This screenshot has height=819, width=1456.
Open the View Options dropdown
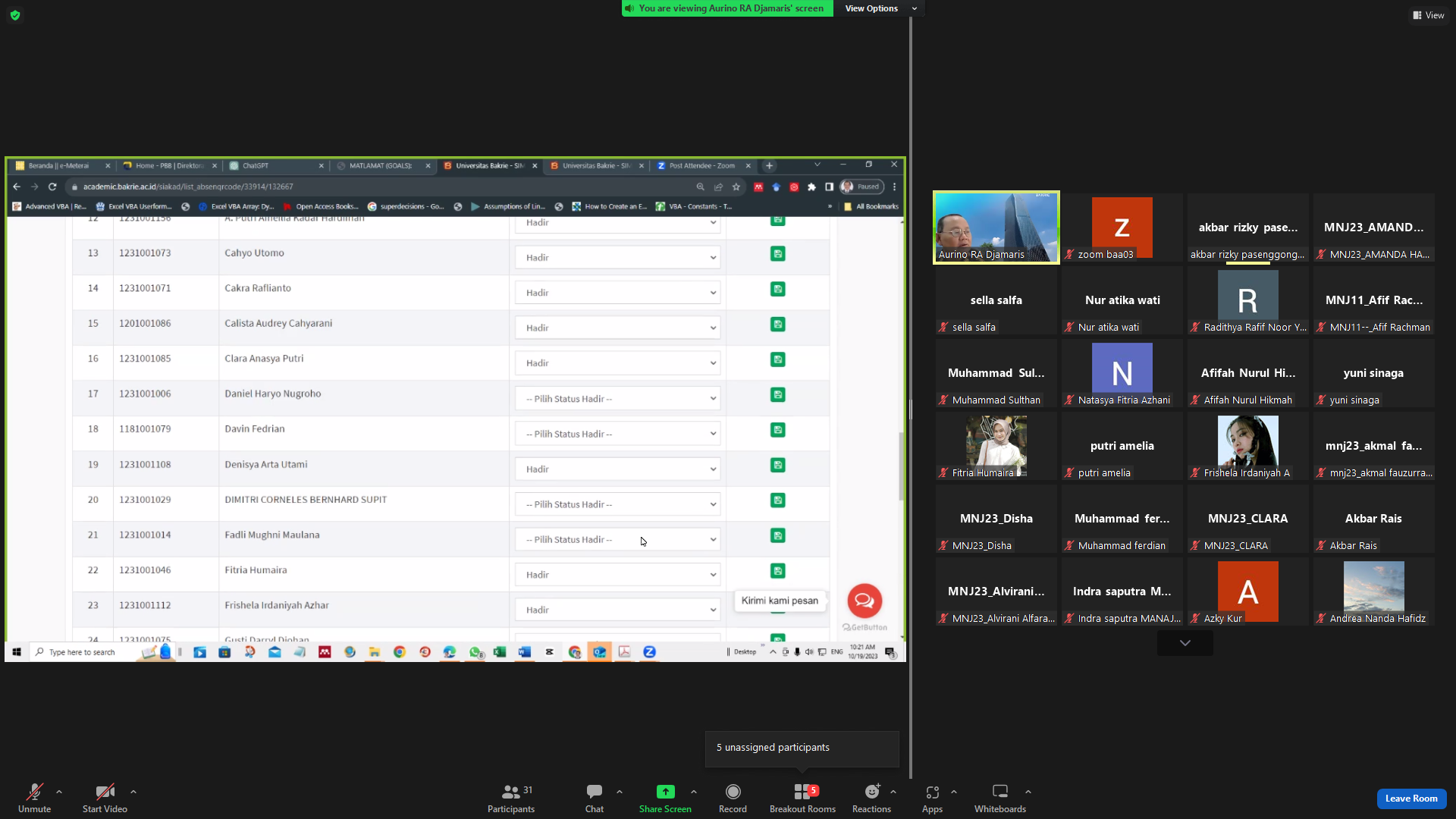[x=880, y=8]
